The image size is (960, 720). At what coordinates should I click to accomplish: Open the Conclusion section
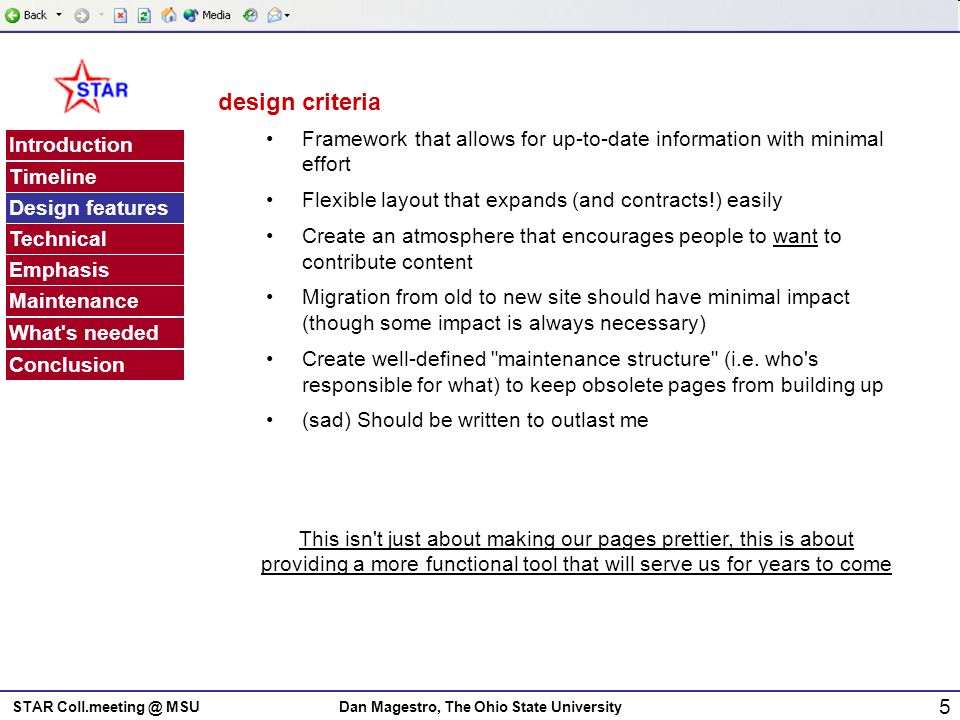[95, 365]
